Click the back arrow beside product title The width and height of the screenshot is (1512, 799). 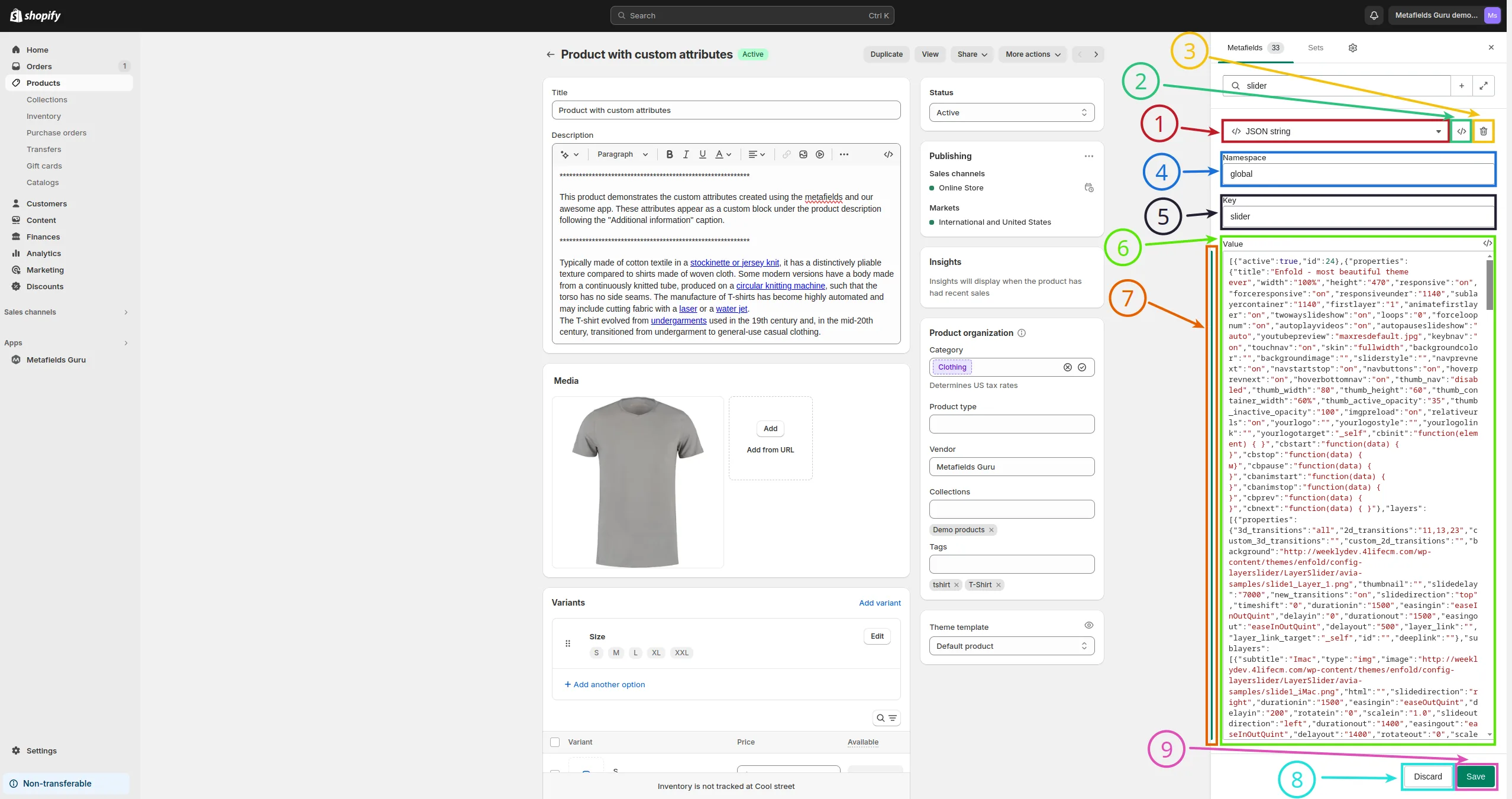[x=550, y=54]
